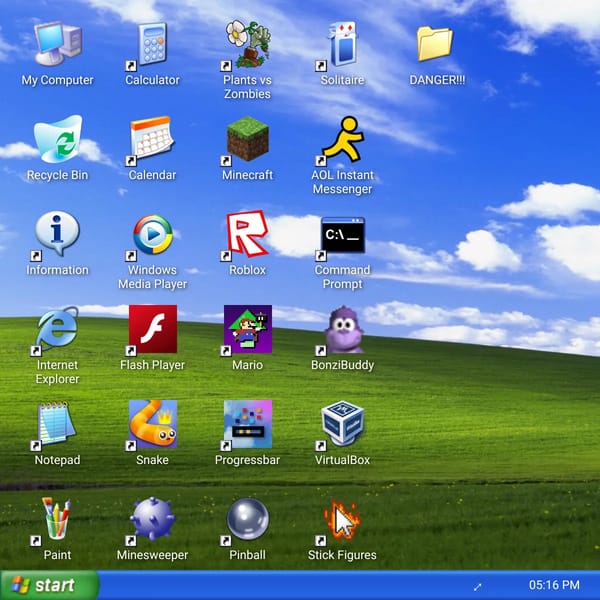Launch Windows Media Player shortcut
Image resolution: width=600 pixels, height=600 pixels.
click(x=153, y=234)
